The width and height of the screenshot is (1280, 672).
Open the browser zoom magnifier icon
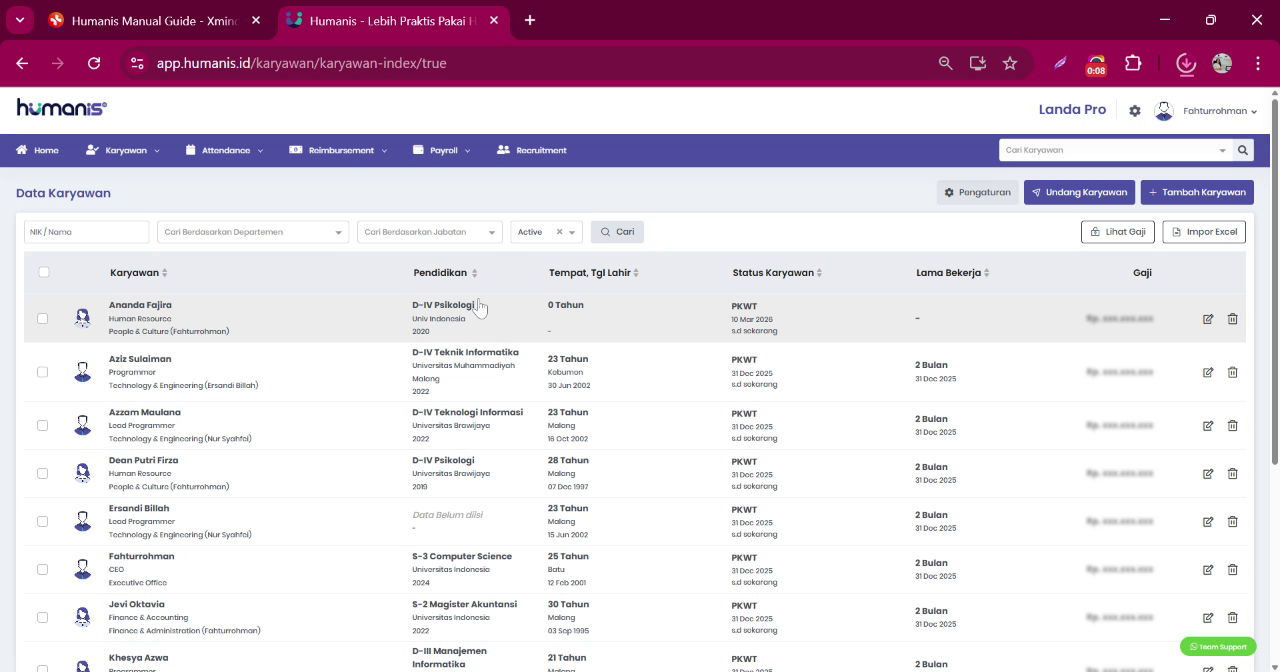tap(945, 63)
